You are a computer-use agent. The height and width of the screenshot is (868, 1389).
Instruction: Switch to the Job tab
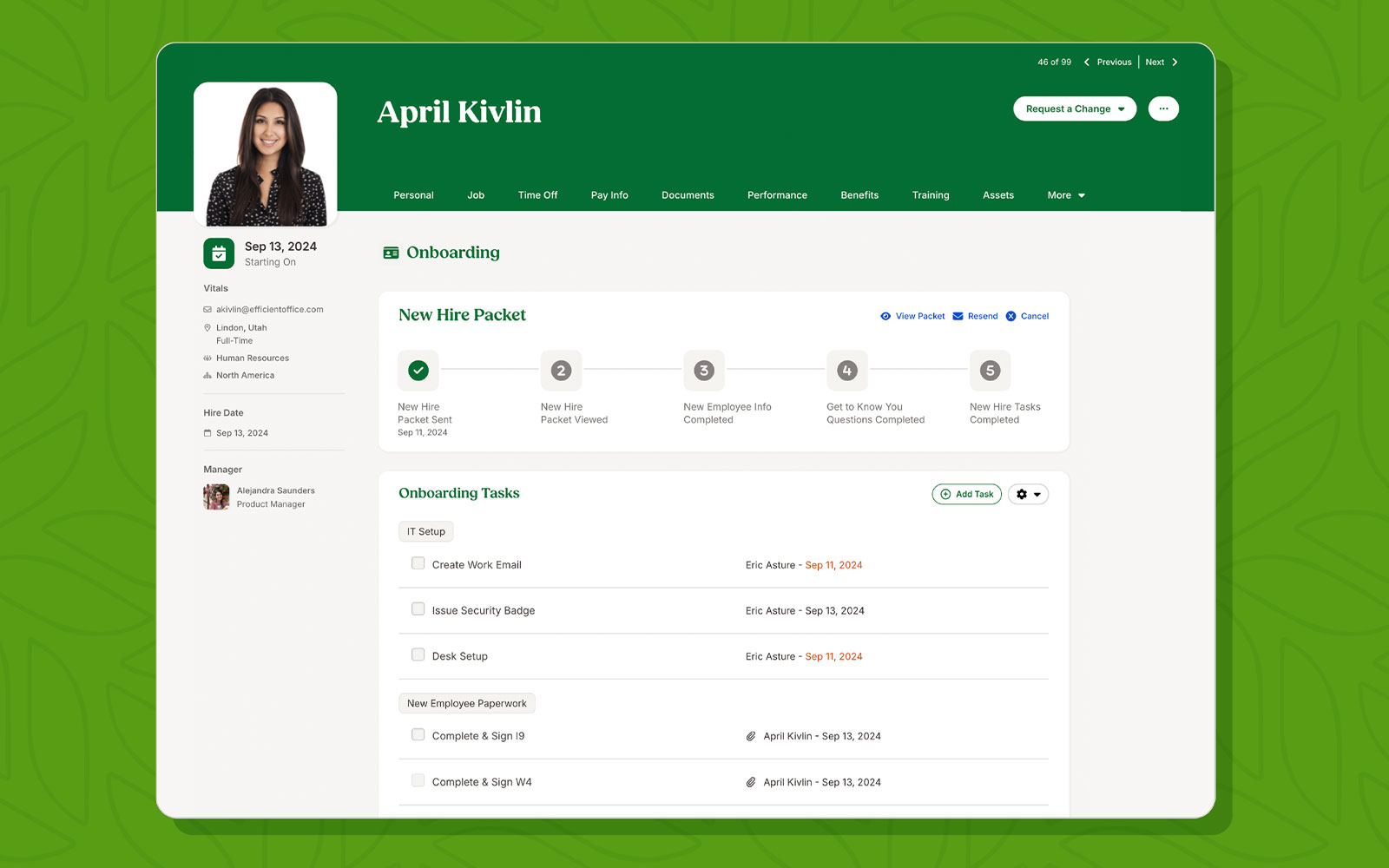[476, 195]
